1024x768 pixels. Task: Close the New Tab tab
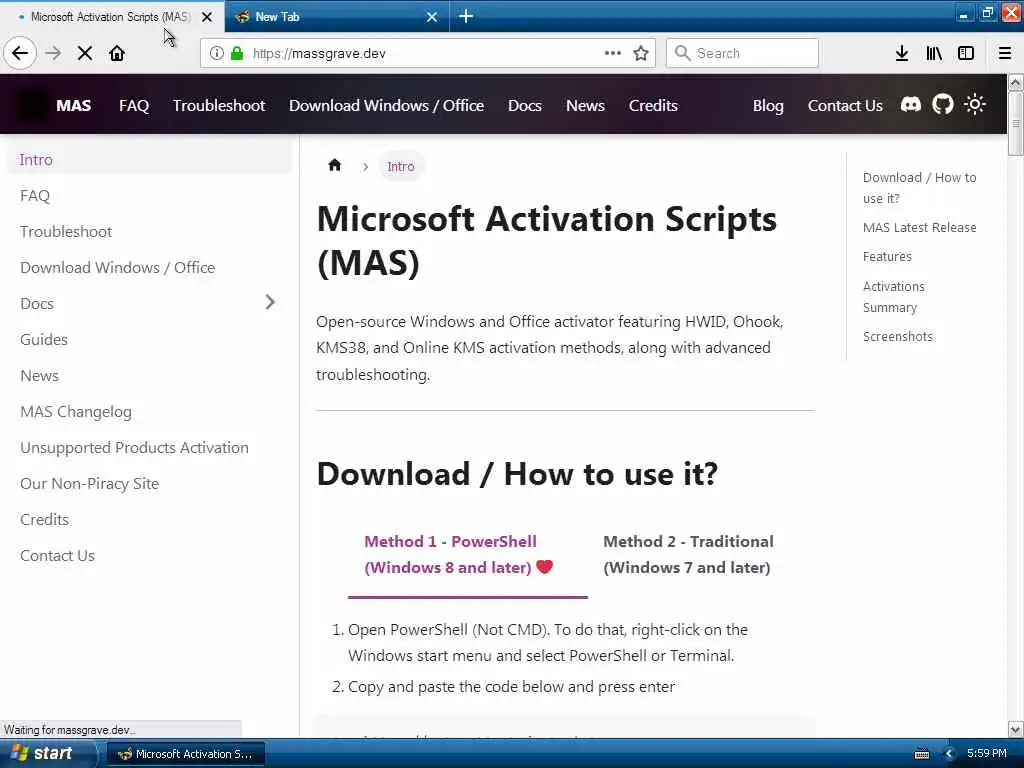point(432,17)
